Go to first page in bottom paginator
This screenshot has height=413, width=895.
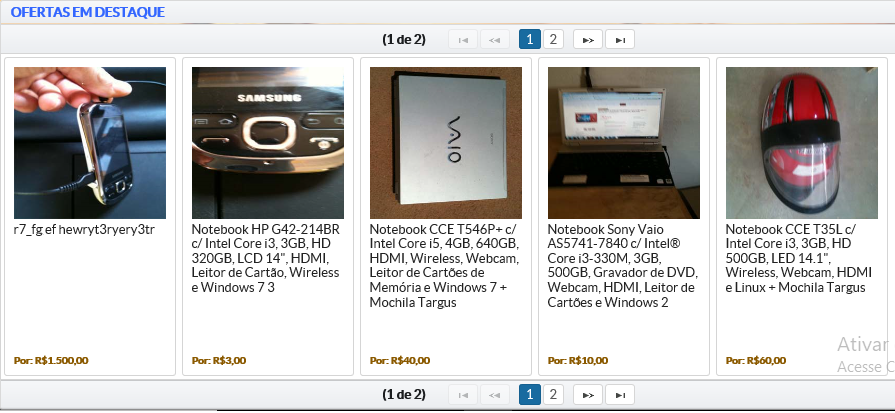pos(463,394)
